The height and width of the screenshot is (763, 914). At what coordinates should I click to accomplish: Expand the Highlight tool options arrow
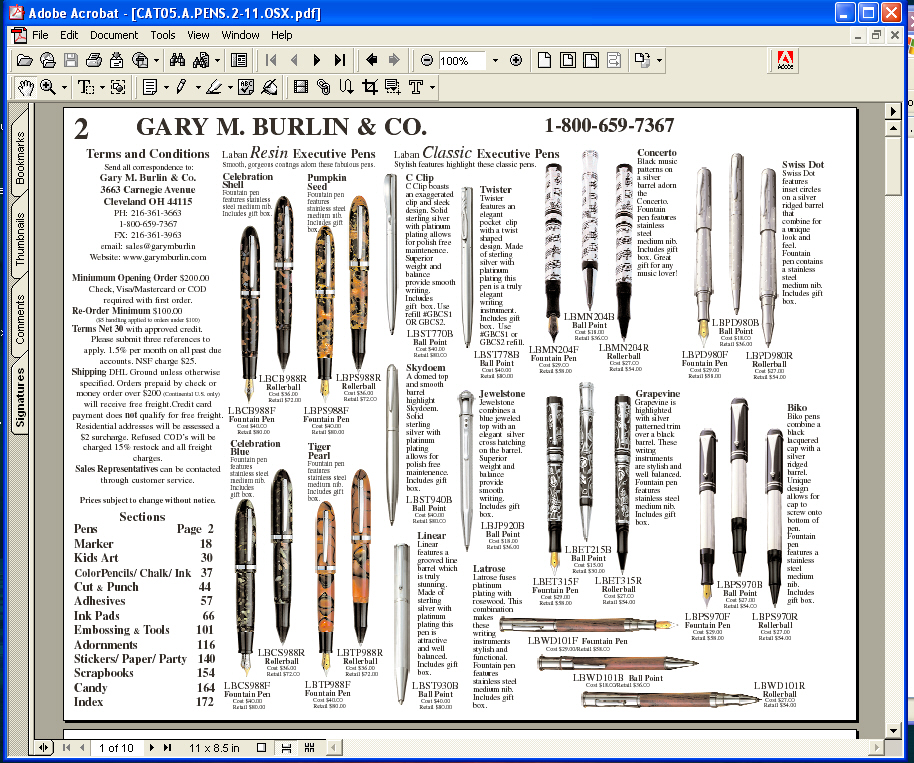point(230,87)
